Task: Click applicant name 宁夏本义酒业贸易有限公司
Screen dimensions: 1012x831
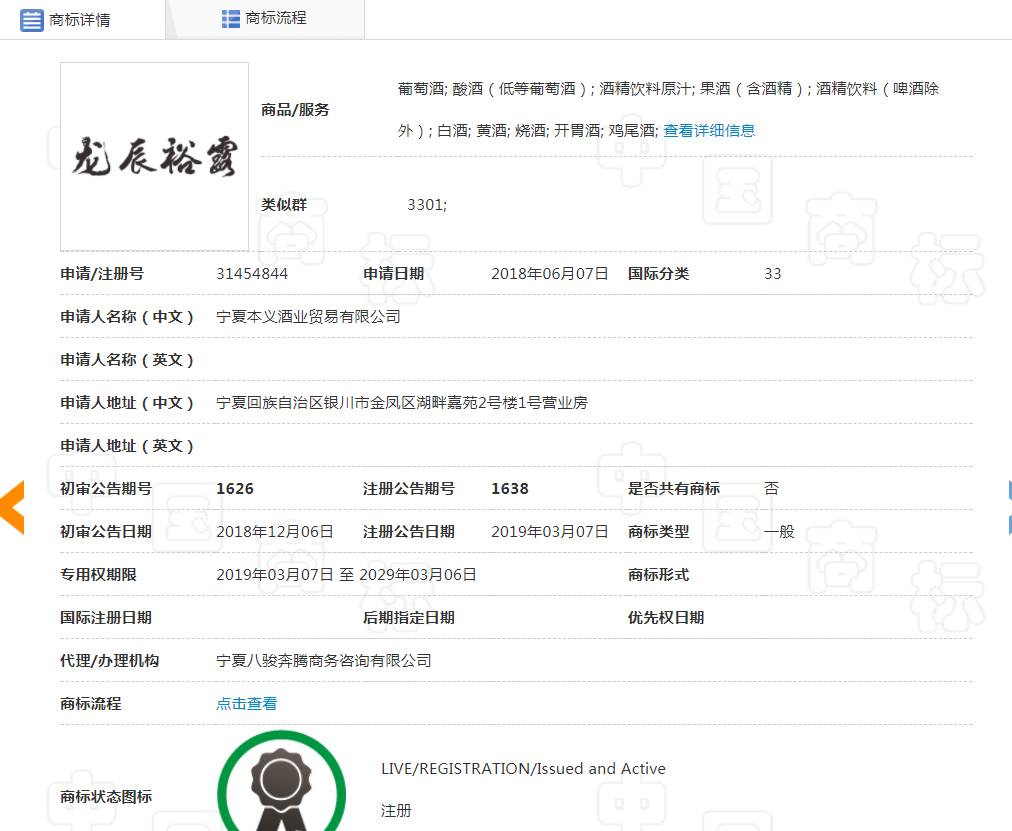Action: click(308, 316)
